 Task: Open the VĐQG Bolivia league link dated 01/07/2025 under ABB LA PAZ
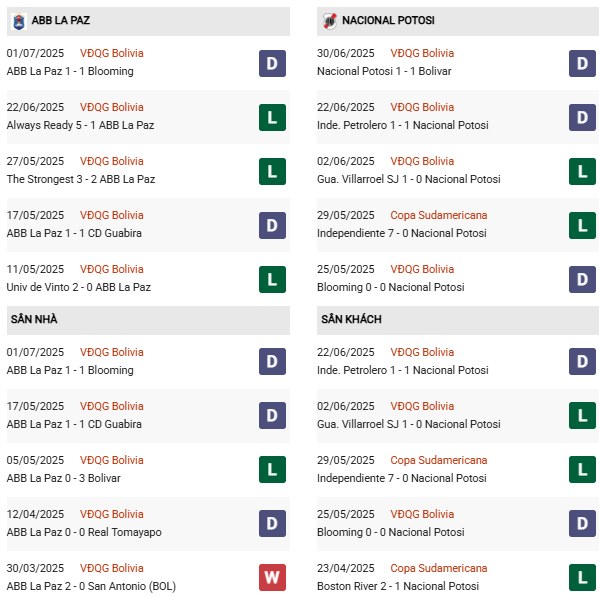click(x=112, y=53)
